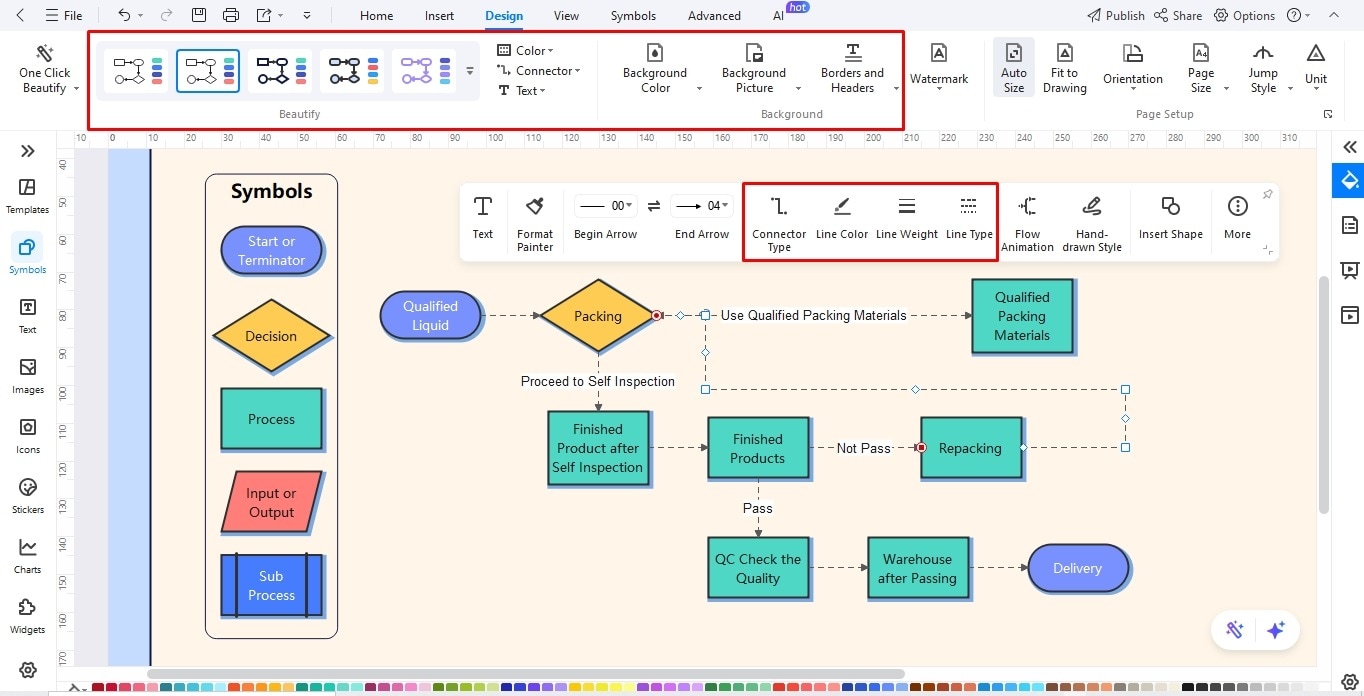The image size is (1364, 696).
Task: Expand the beautify theme gallery
Action: [x=470, y=71]
